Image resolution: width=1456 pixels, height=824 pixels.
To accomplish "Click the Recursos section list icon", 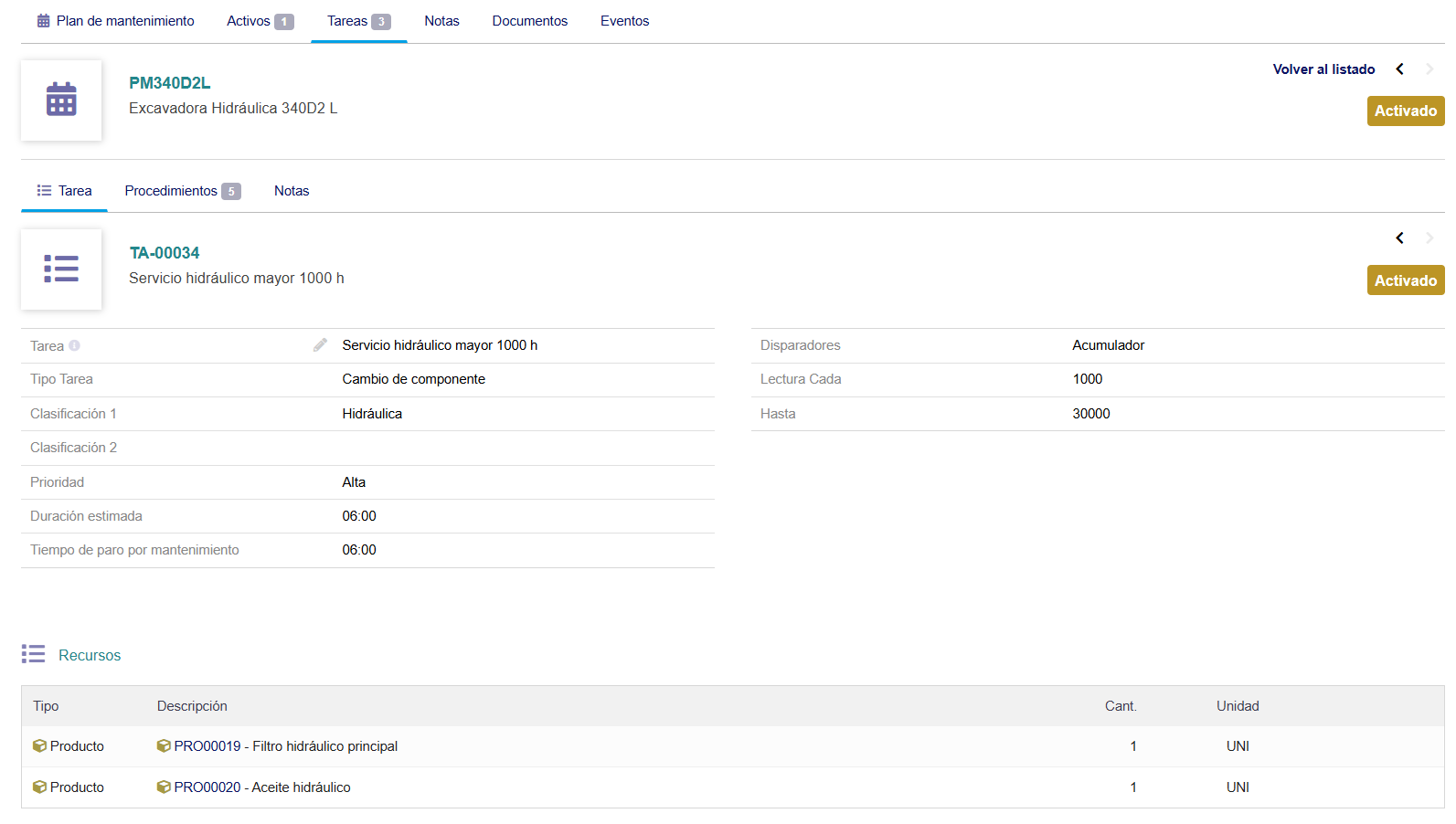I will [34, 654].
